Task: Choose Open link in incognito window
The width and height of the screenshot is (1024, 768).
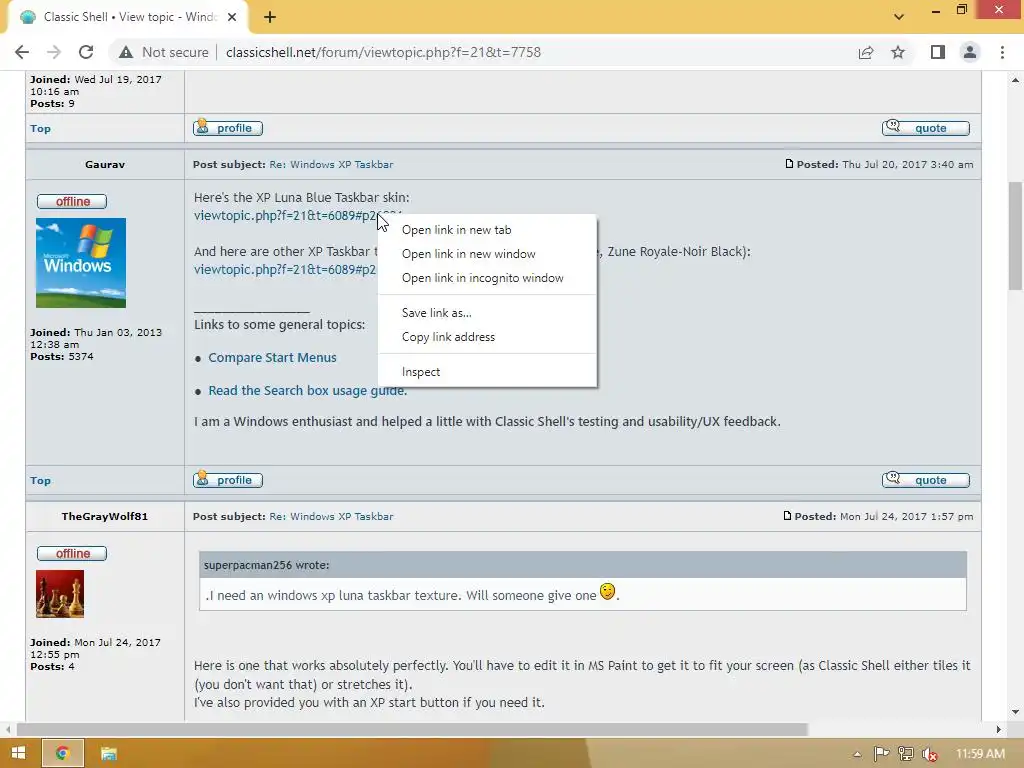Action: click(487, 278)
